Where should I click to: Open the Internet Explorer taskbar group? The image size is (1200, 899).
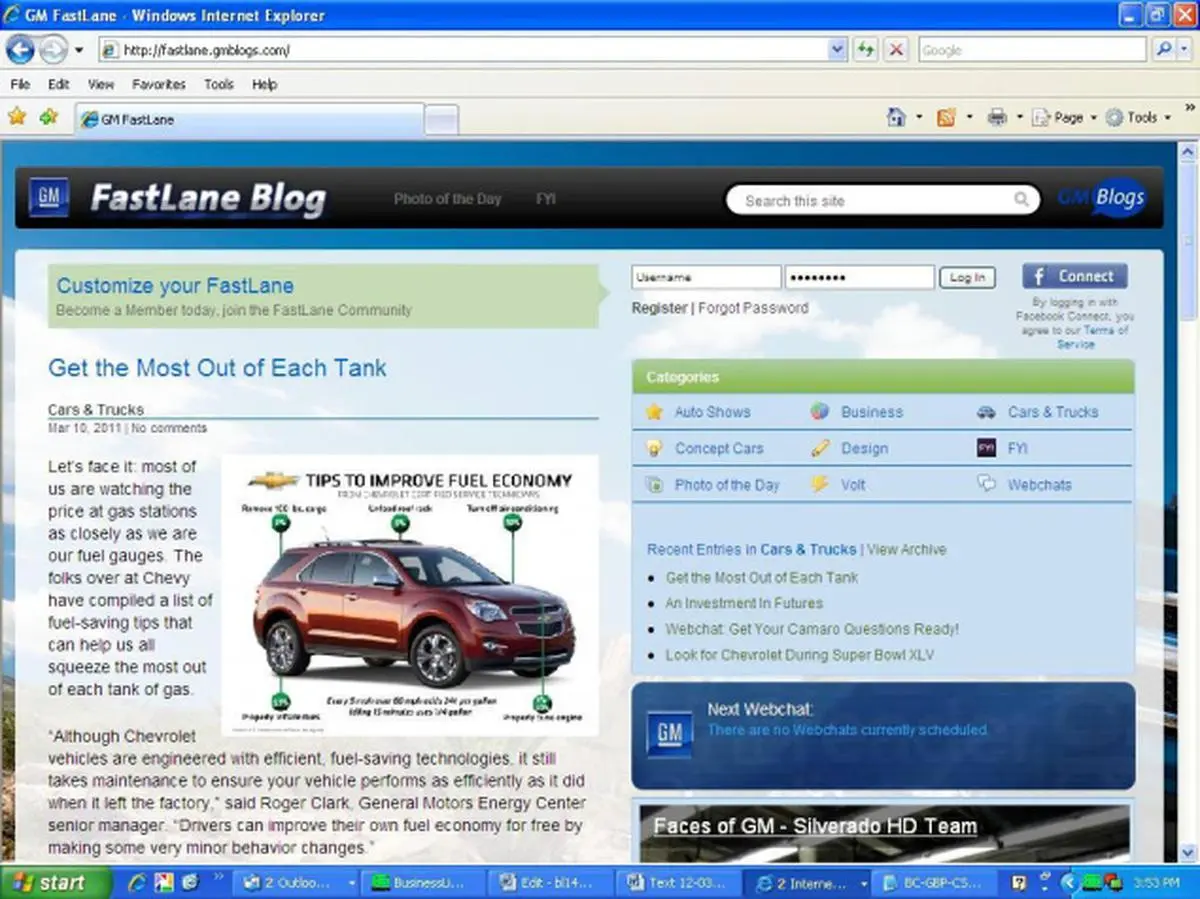811,883
